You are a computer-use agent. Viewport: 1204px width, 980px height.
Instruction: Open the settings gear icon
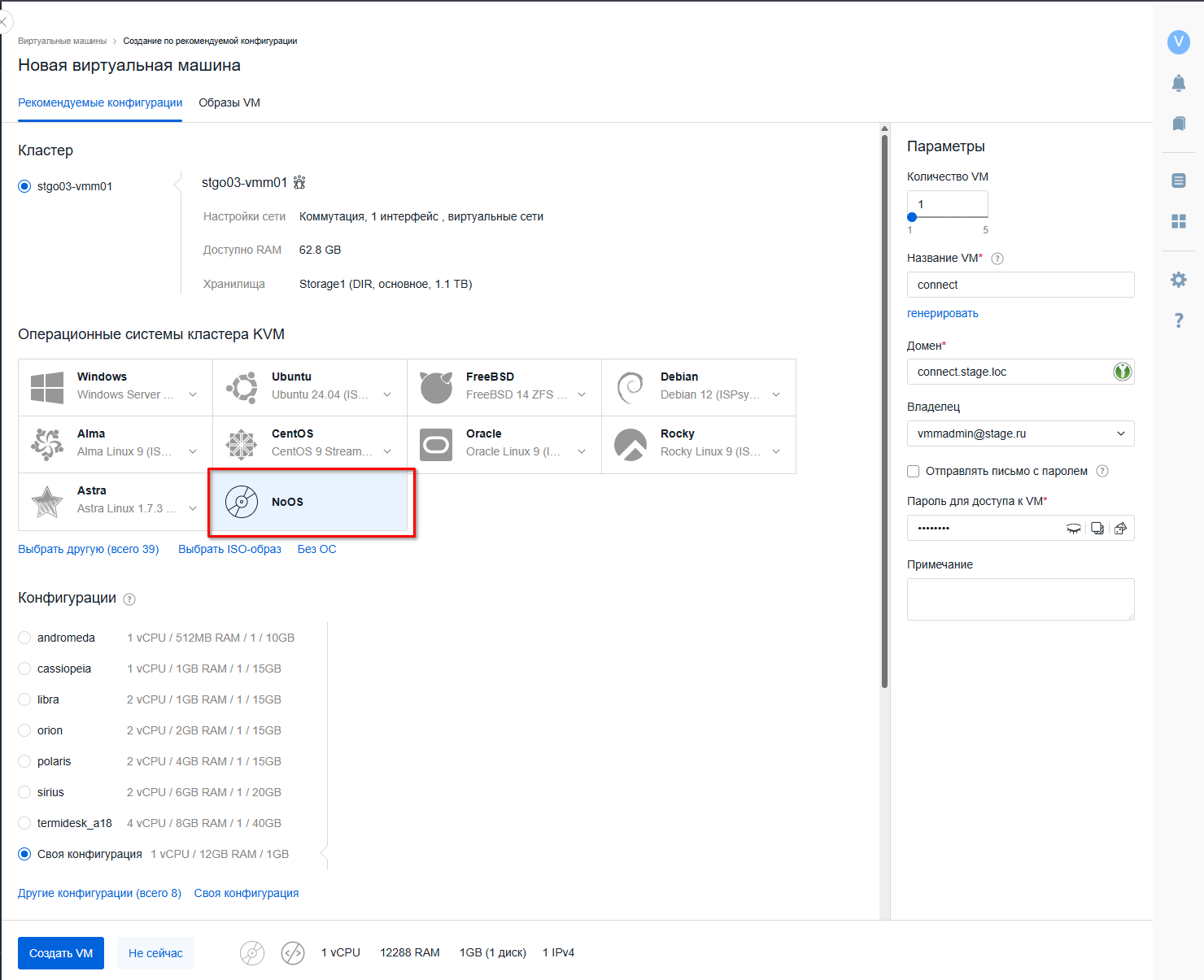pos(1178,280)
